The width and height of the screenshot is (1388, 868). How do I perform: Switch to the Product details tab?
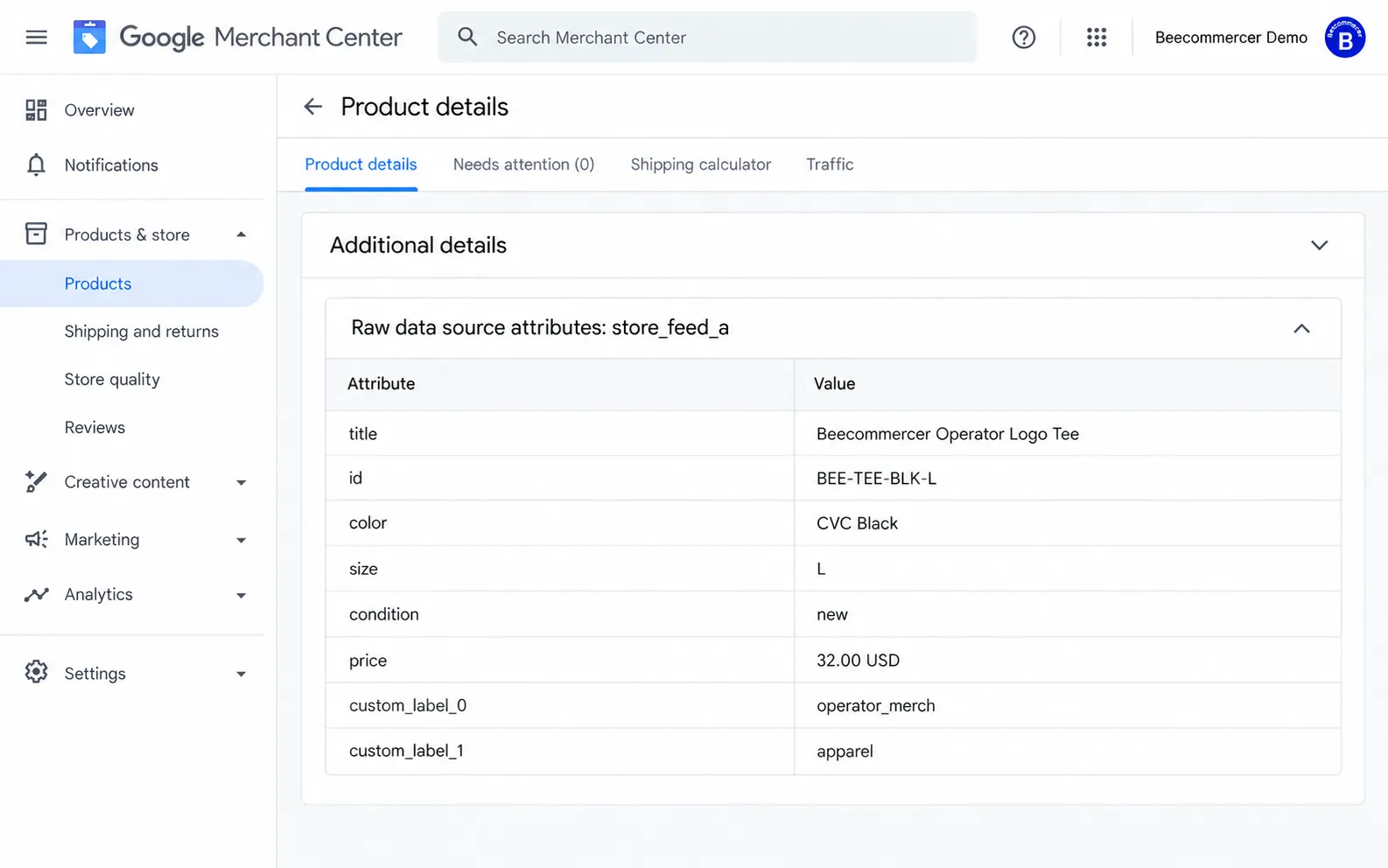pyautogui.click(x=361, y=164)
